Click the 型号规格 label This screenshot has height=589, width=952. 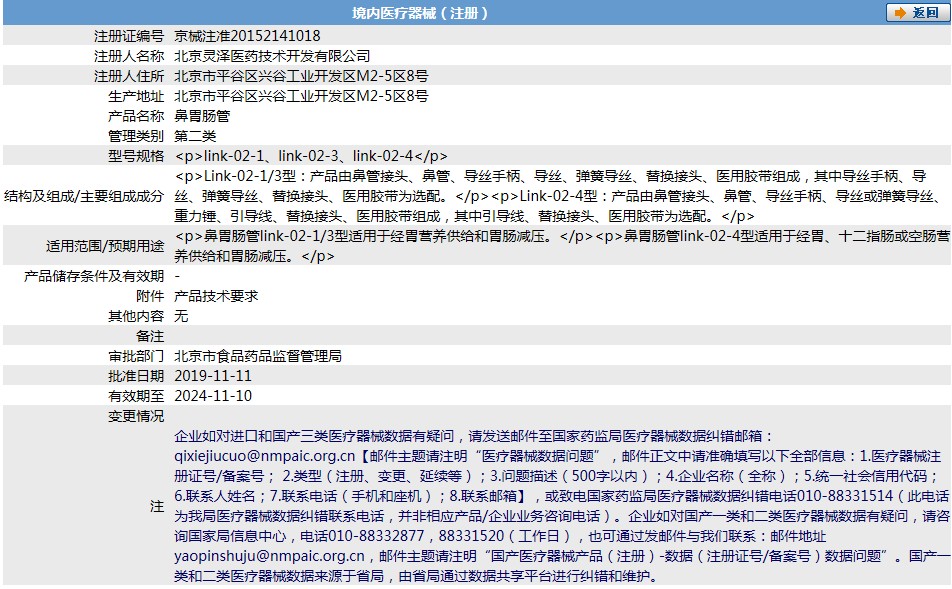tap(136, 156)
